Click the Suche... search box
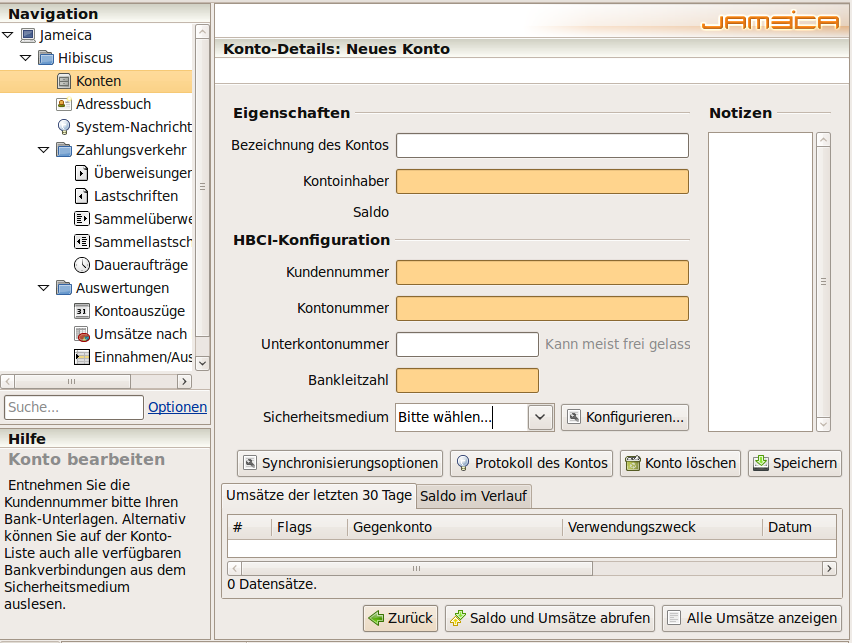Viewport: 852px width, 643px height. (74, 407)
